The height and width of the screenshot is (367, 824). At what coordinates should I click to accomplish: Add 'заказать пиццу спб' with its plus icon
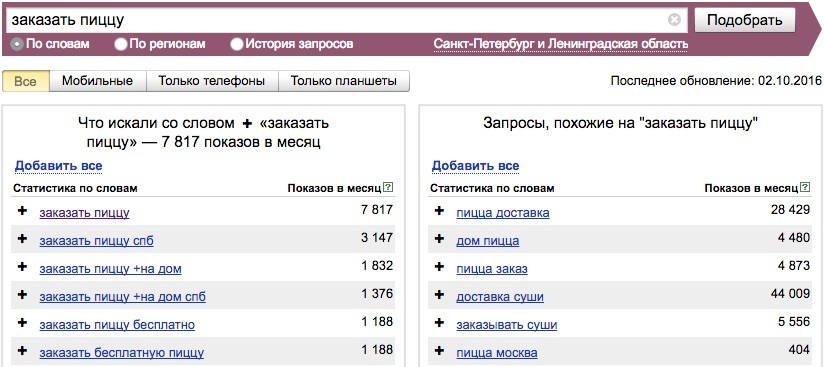click(22, 239)
